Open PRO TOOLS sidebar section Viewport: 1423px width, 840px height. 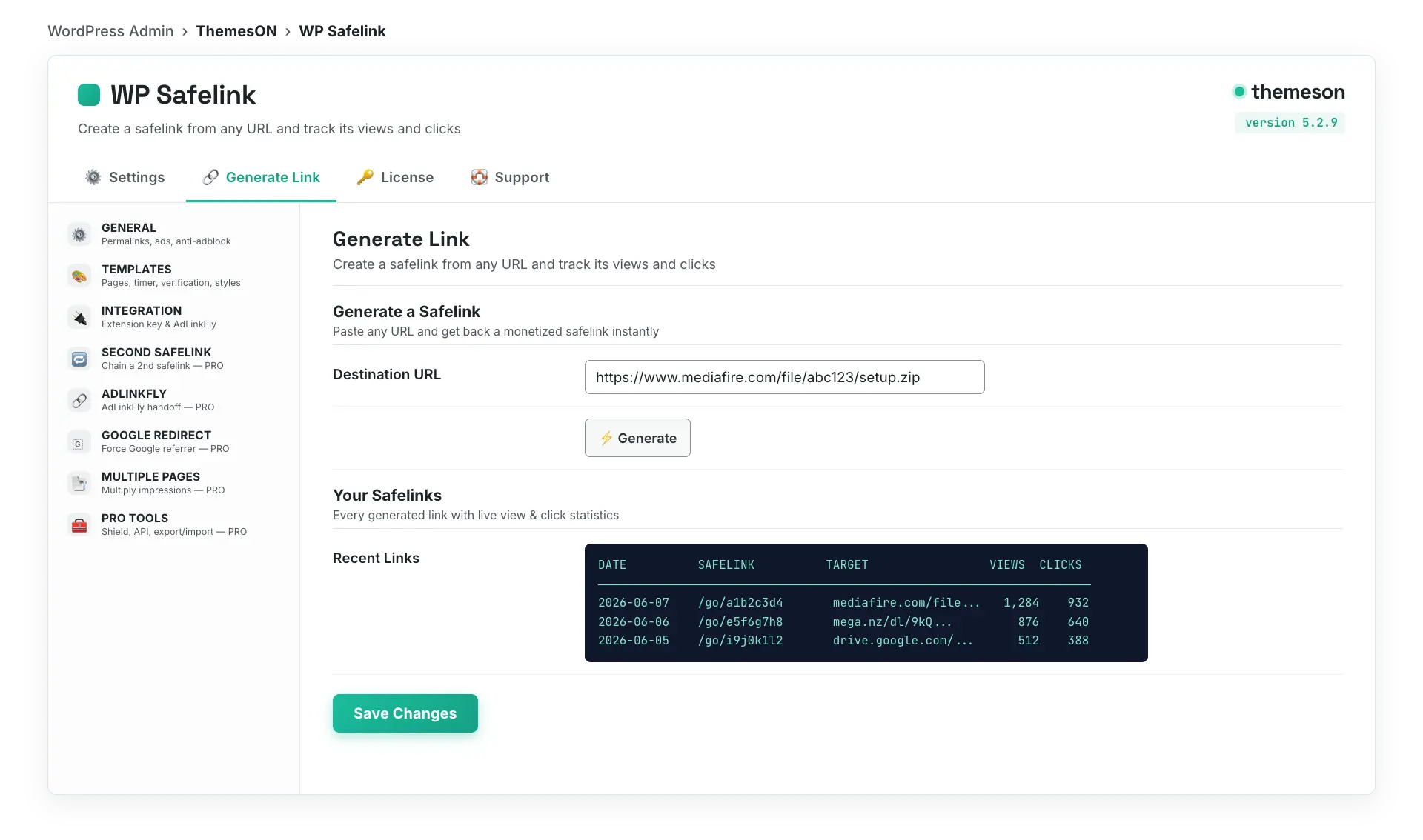pyautogui.click(x=173, y=524)
